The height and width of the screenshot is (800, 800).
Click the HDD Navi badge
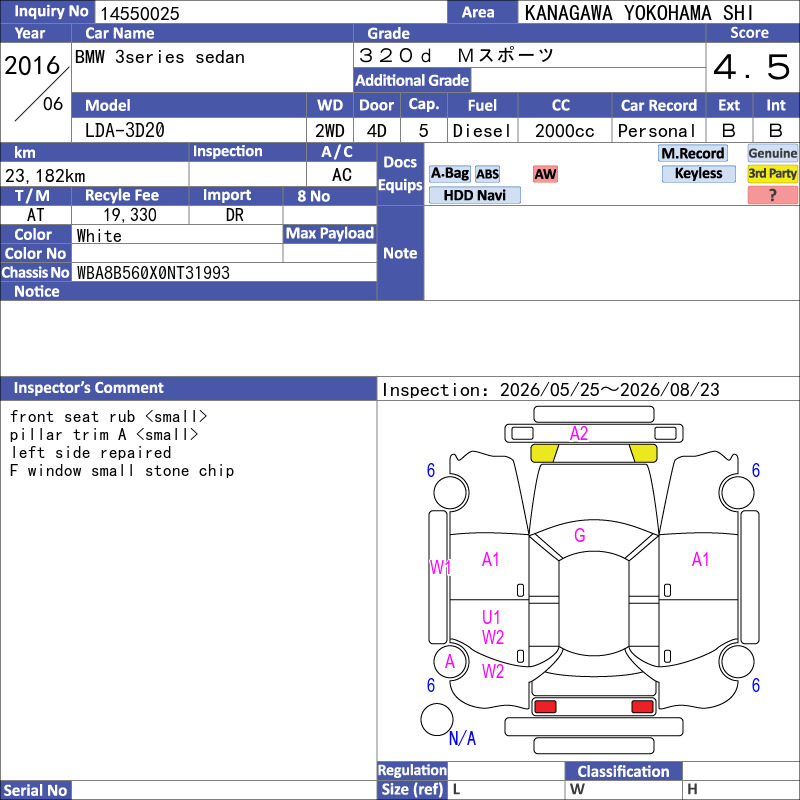[x=474, y=195]
